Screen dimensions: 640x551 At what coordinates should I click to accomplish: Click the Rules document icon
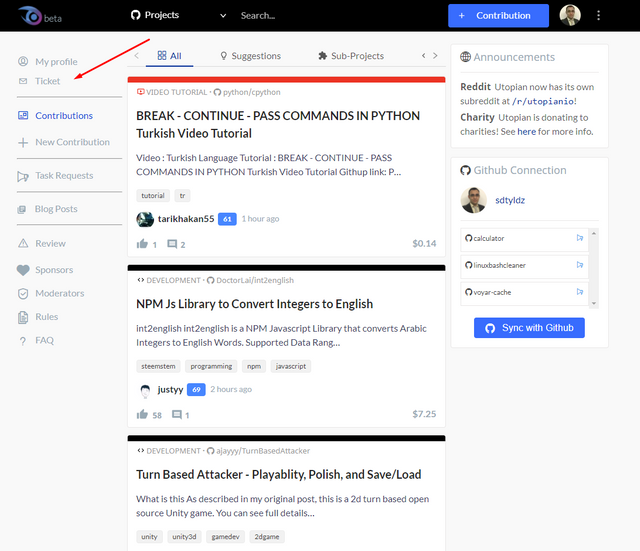[x=23, y=318]
